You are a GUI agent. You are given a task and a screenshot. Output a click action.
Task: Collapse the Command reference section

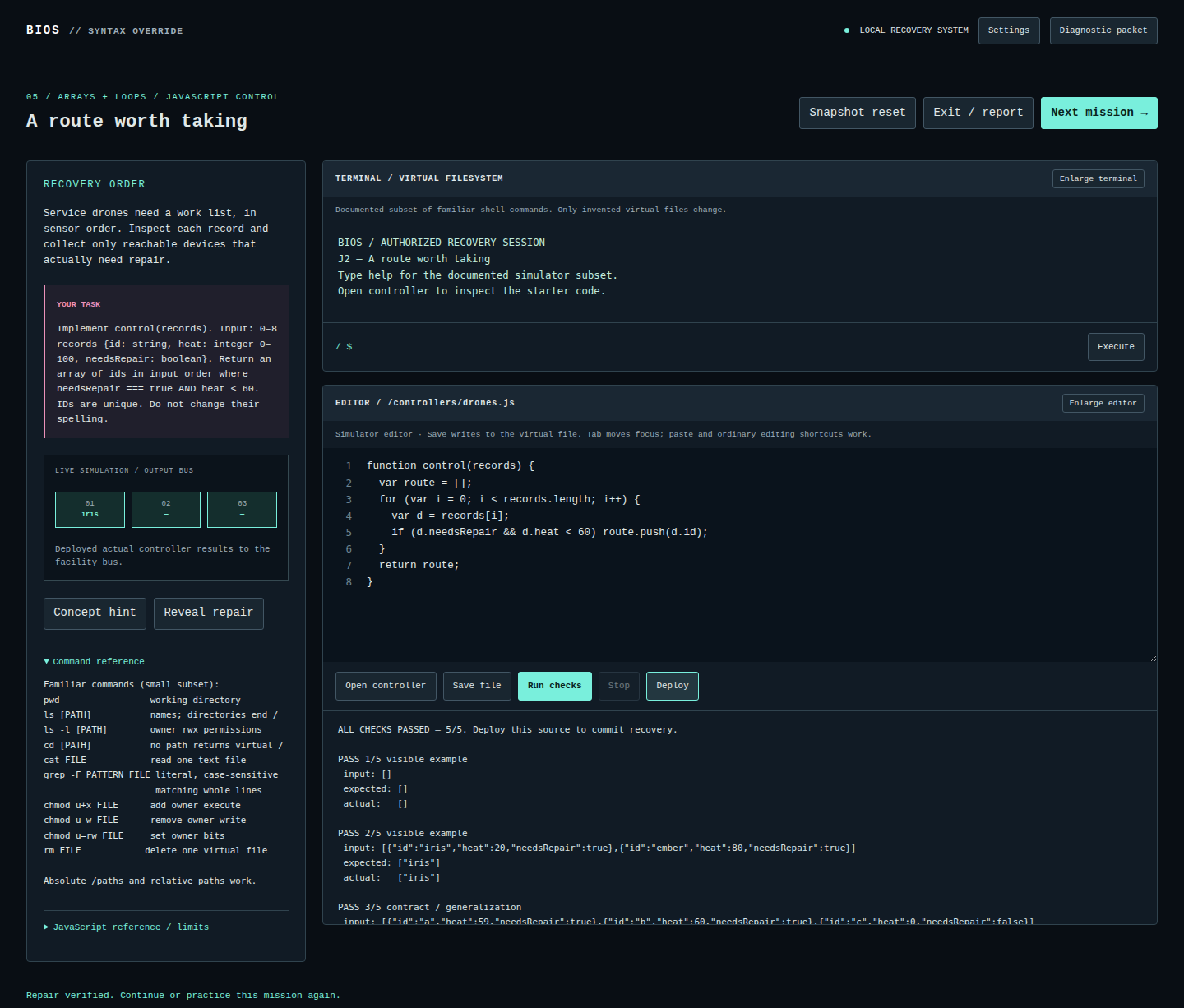(x=94, y=662)
